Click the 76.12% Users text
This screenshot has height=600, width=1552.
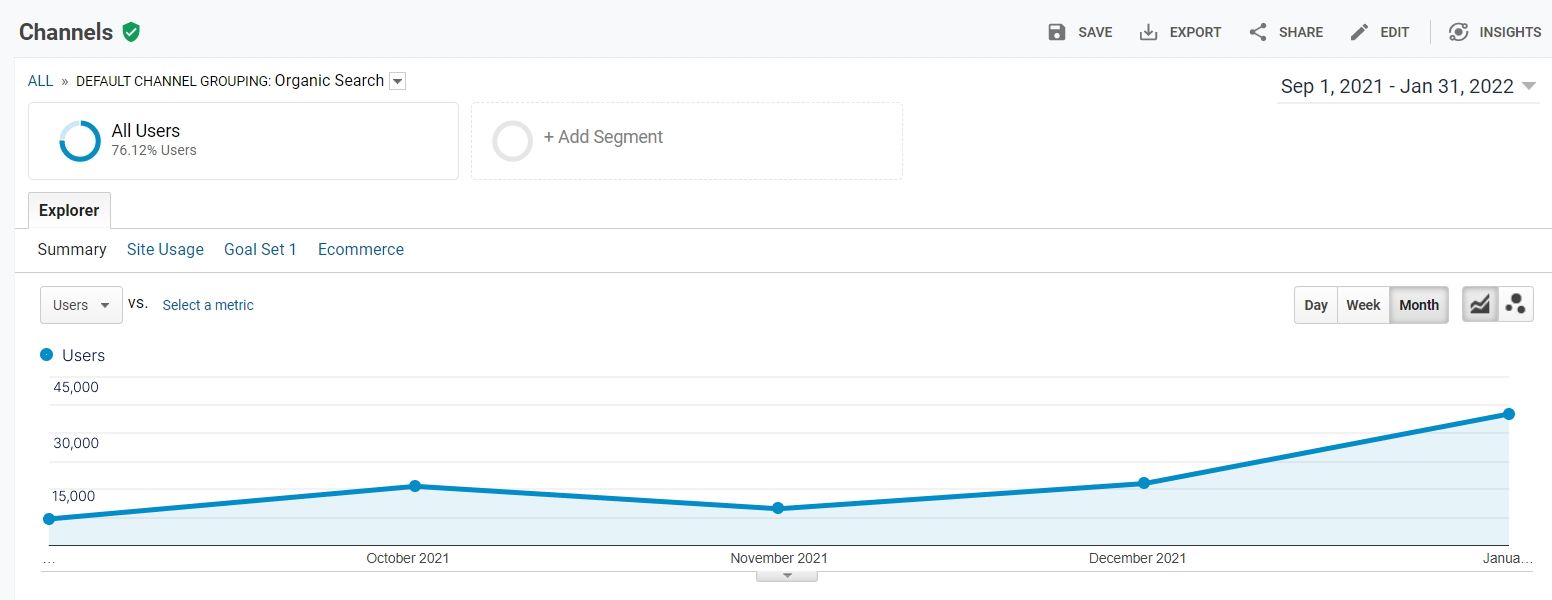coord(154,151)
